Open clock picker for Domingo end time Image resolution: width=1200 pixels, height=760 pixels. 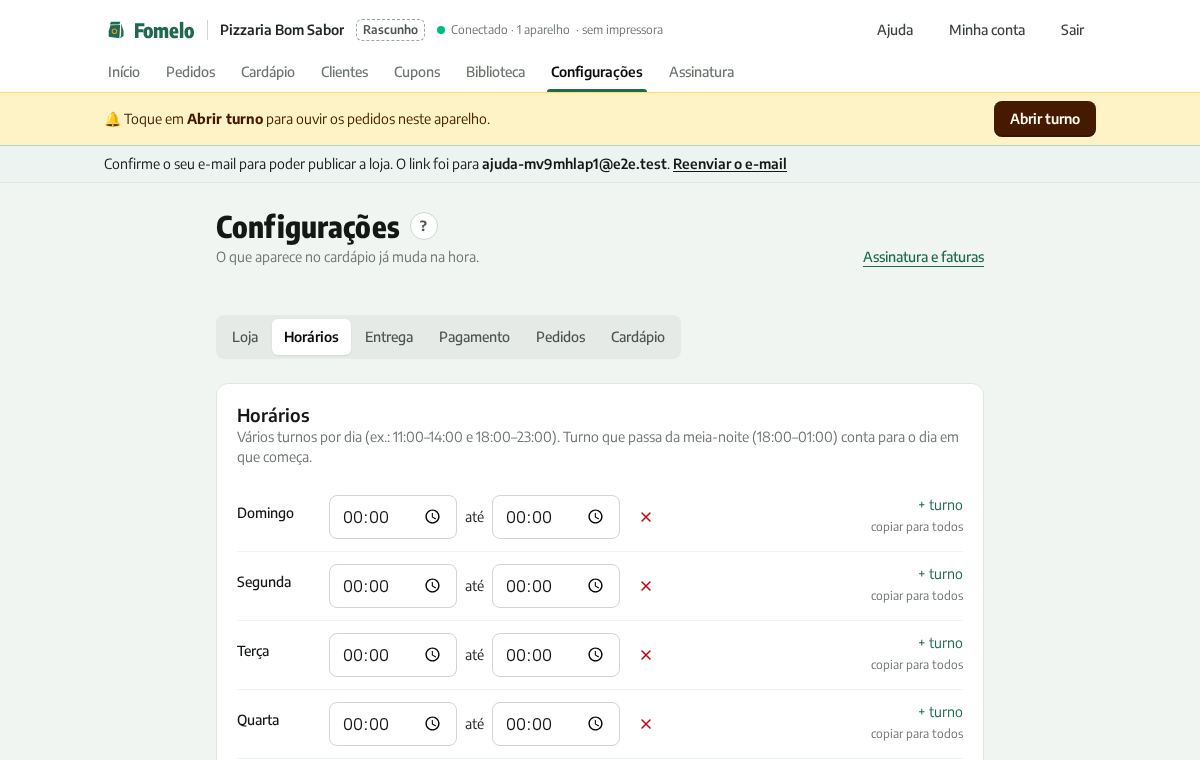[595, 517]
